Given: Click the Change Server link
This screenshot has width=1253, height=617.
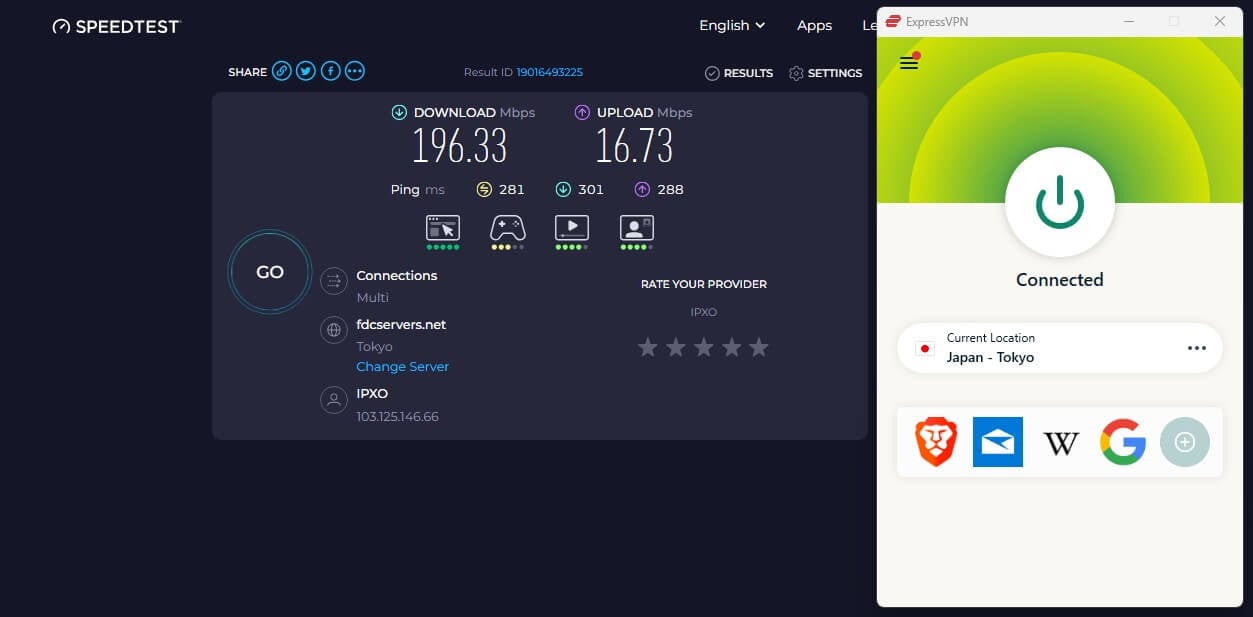Looking at the screenshot, I should point(402,366).
